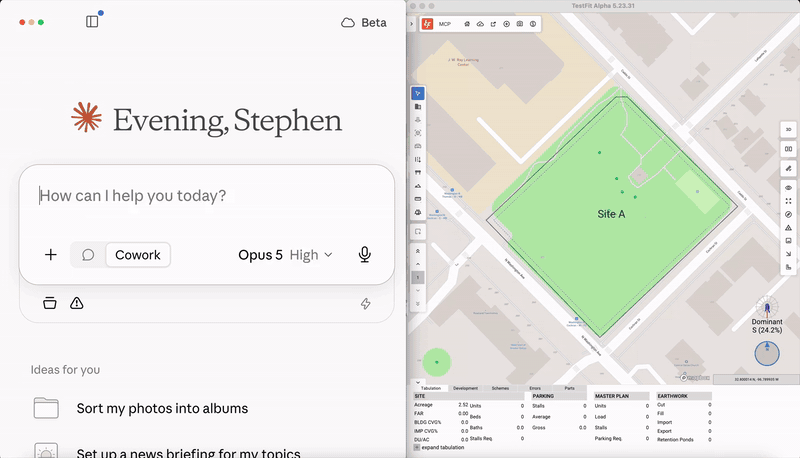
Task: Expand the TestFit left panel arrow
Action: [411, 24]
